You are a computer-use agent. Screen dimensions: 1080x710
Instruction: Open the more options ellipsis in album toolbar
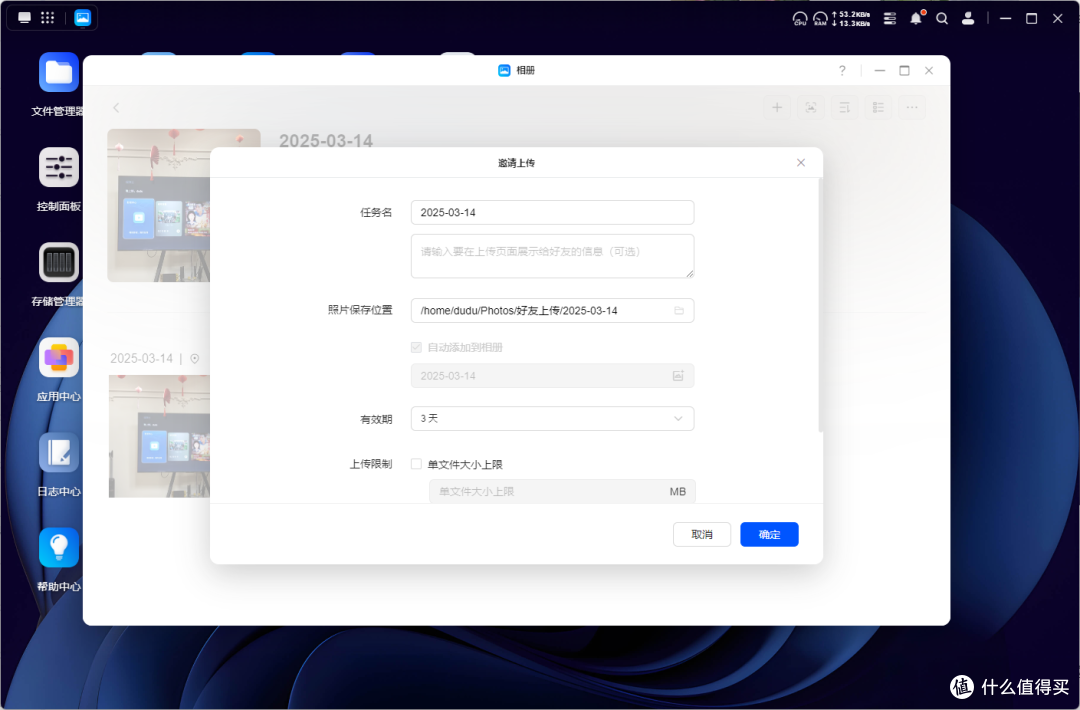click(x=912, y=107)
